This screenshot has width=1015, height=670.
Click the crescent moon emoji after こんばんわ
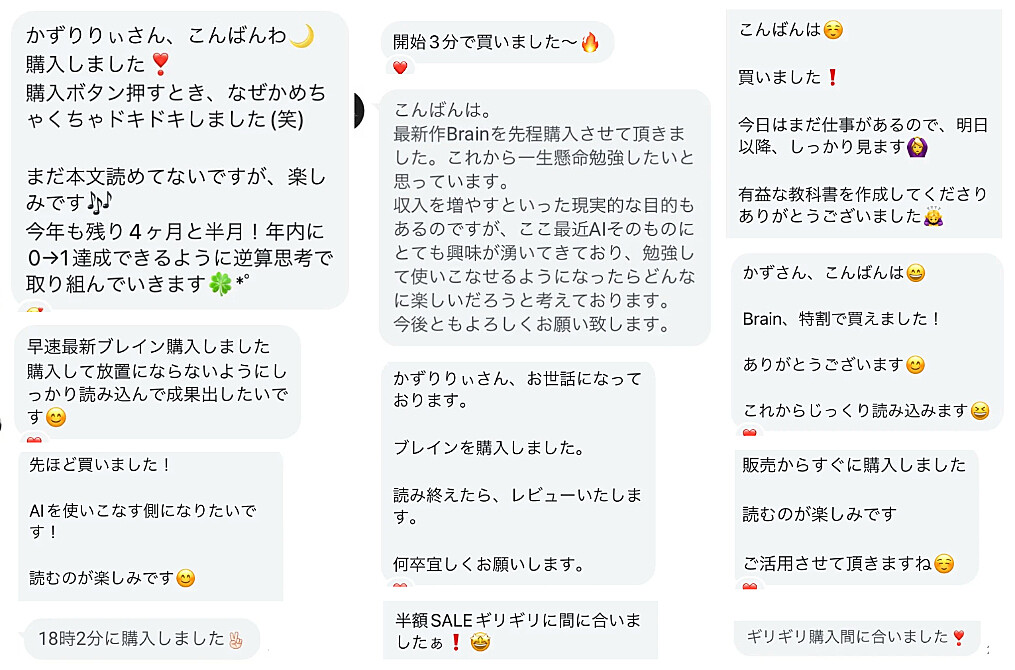[x=302, y=37]
